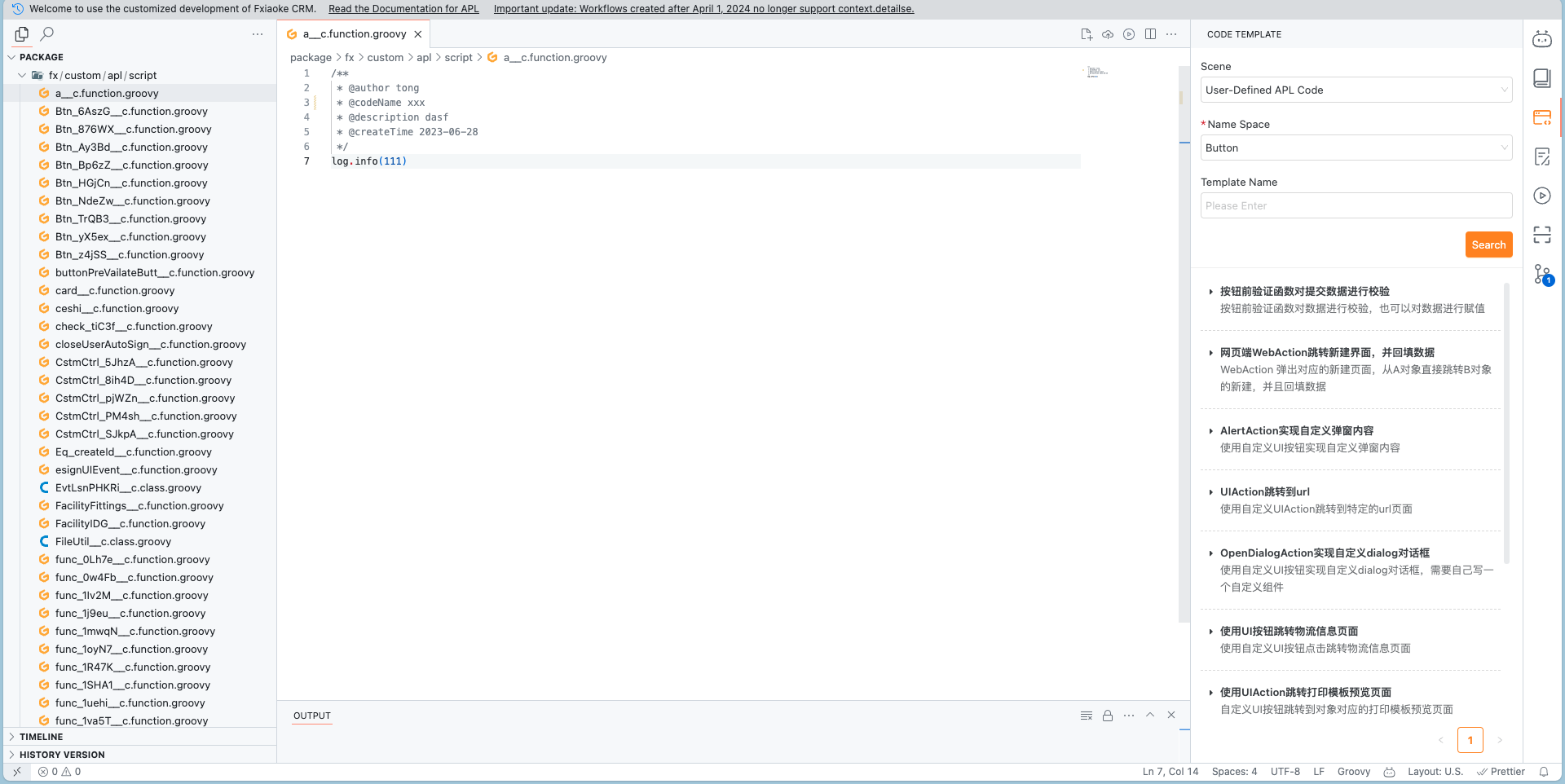Click the Template Name input field
Screen dimensions: 1565x784
click(1356, 205)
